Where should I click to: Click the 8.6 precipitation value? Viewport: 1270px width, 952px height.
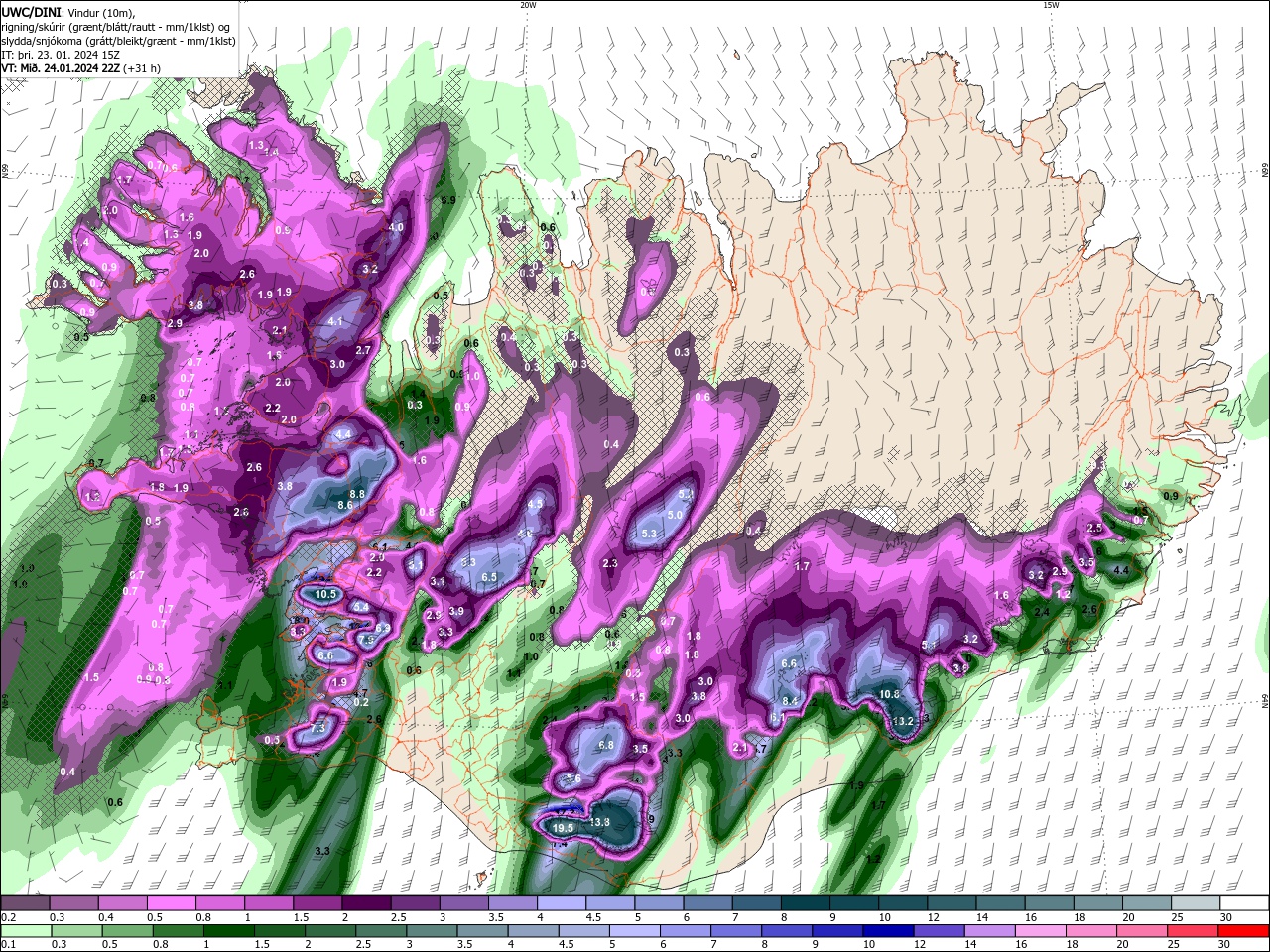[x=346, y=505]
